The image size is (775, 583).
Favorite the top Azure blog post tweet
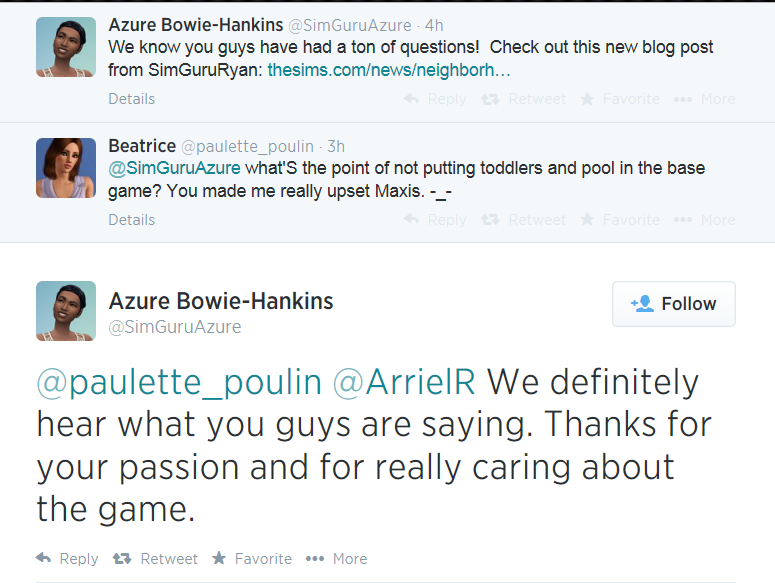(587, 99)
